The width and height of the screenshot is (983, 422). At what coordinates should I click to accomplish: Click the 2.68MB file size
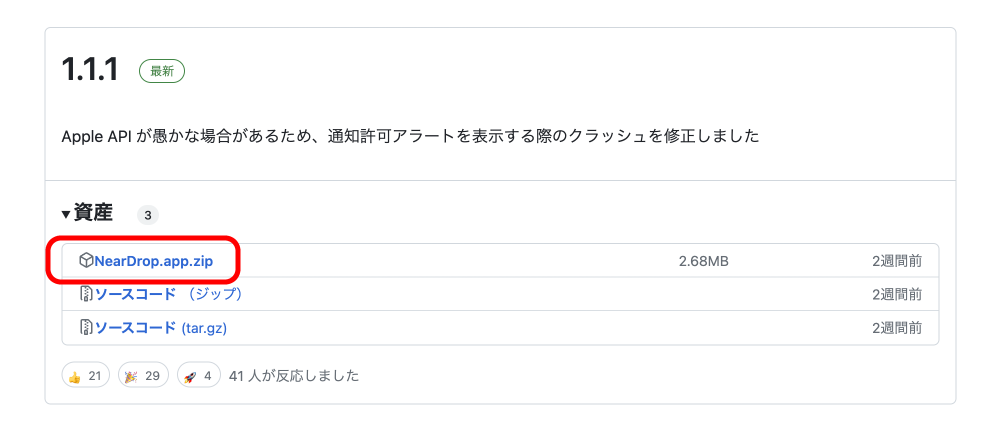pos(703,261)
